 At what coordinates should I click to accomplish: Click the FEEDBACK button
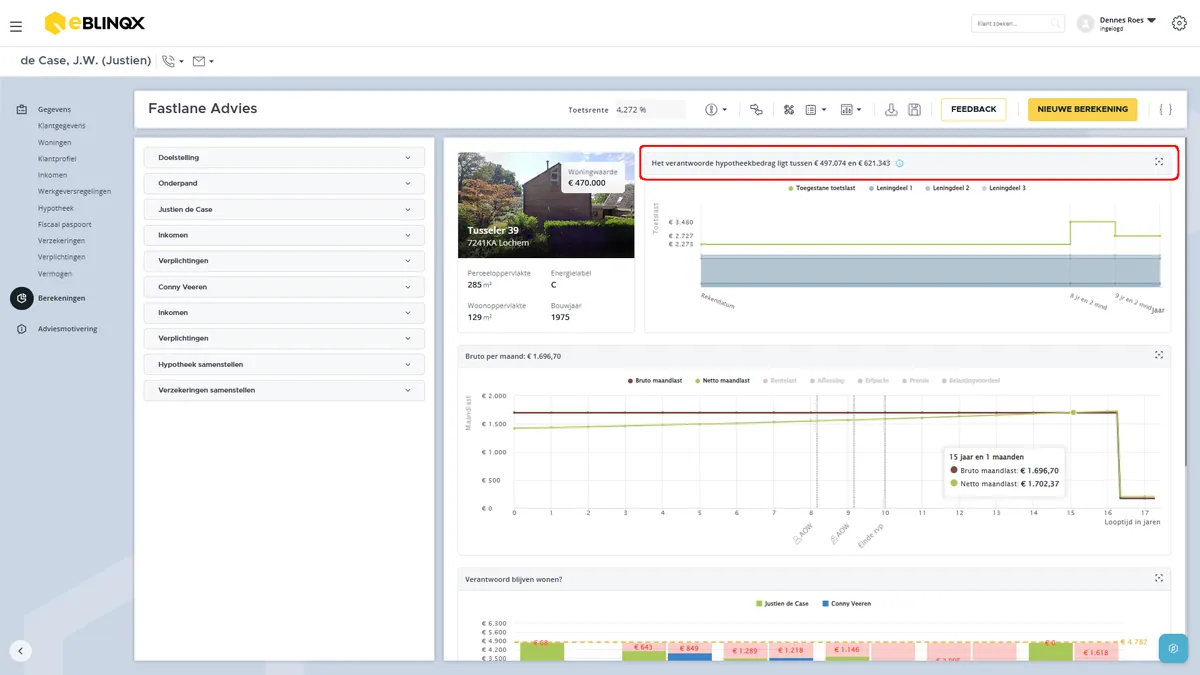point(973,109)
